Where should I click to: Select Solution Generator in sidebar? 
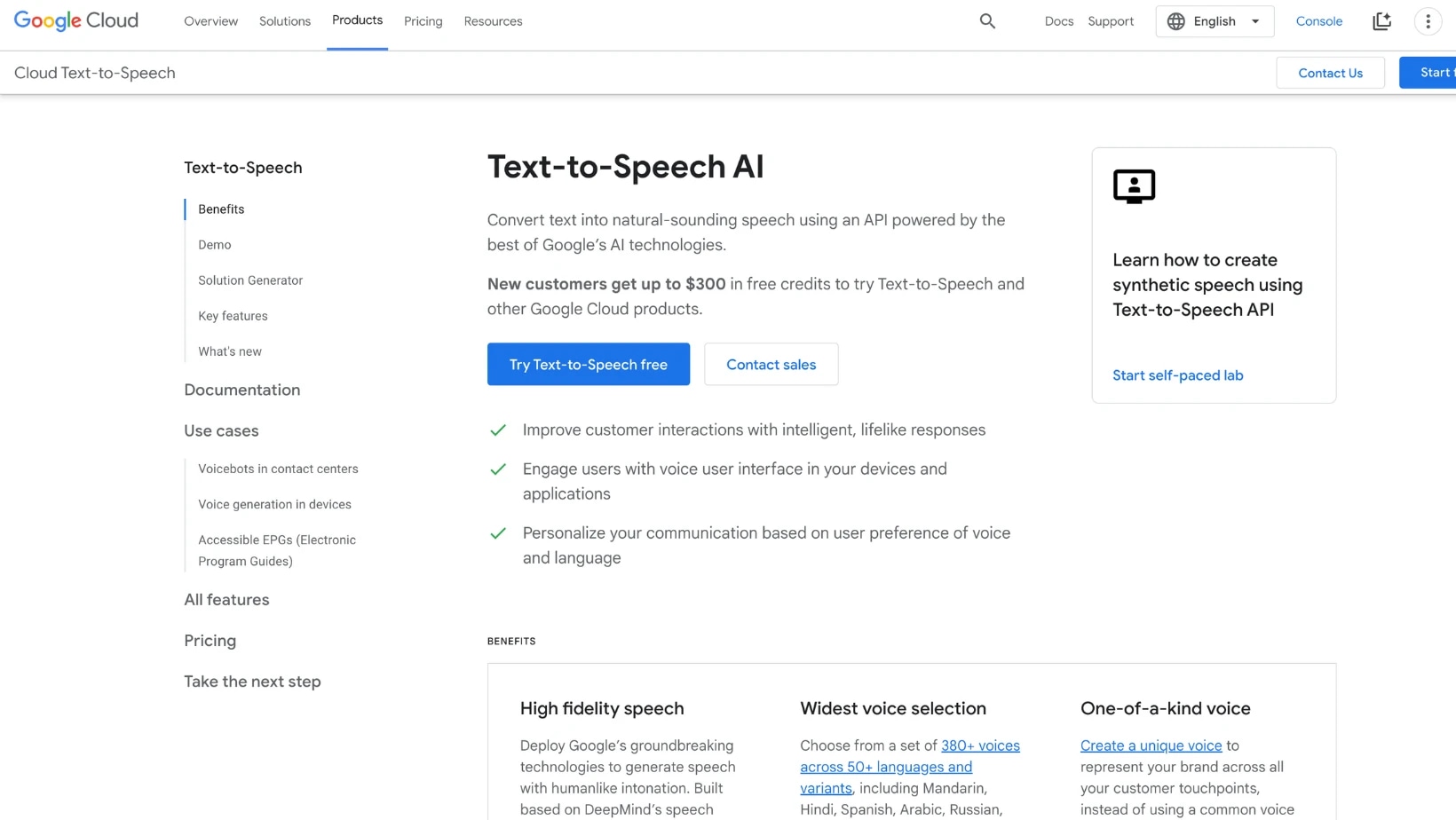(x=250, y=280)
